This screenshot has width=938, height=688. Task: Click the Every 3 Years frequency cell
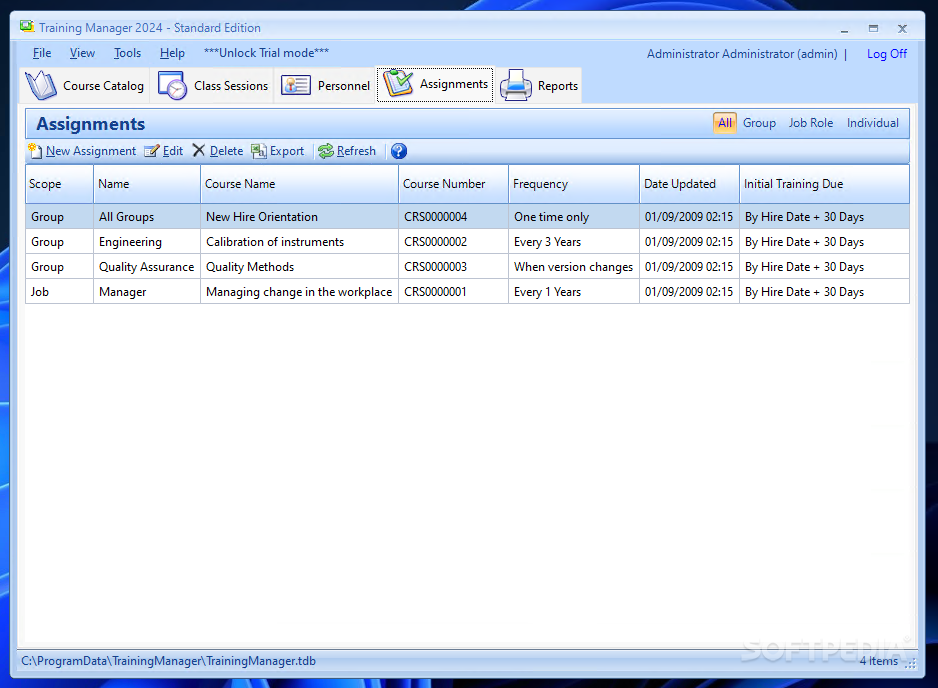[574, 242]
